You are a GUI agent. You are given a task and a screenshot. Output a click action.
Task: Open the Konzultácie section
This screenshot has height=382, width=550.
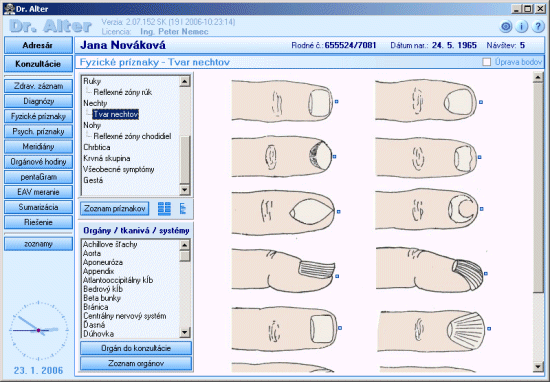[38, 64]
